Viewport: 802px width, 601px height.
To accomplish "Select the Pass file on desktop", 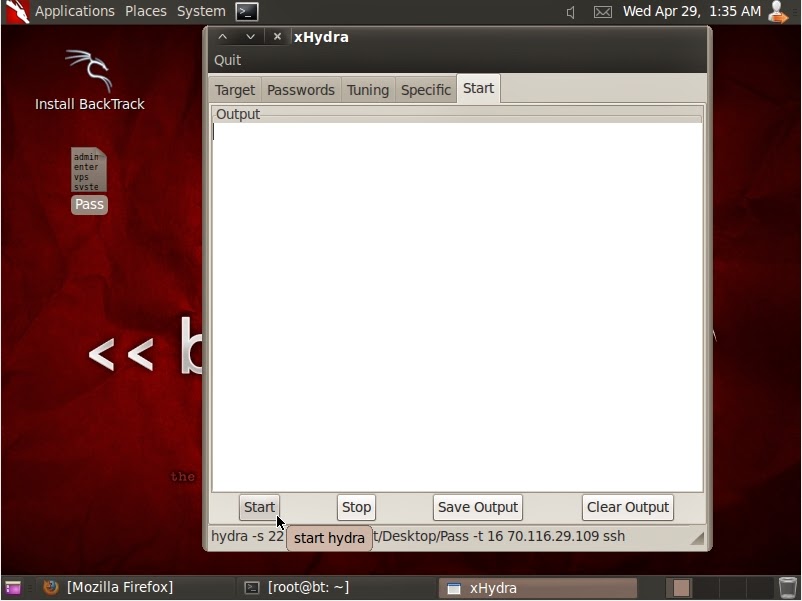I will pyautogui.click(x=89, y=181).
